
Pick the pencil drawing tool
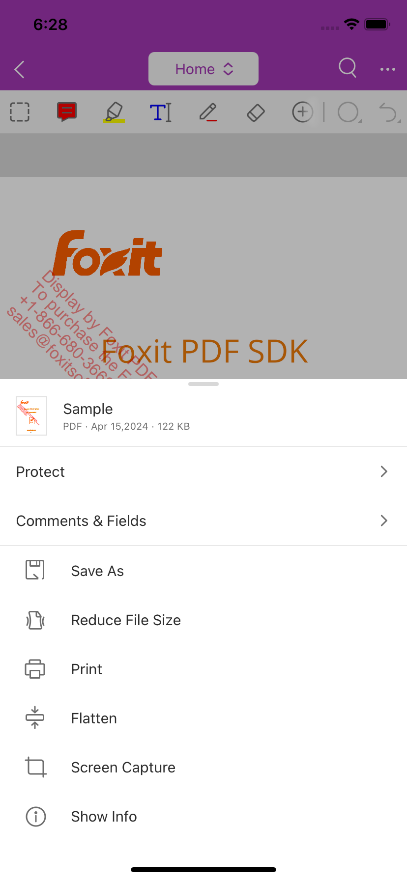click(x=208, y=112)
